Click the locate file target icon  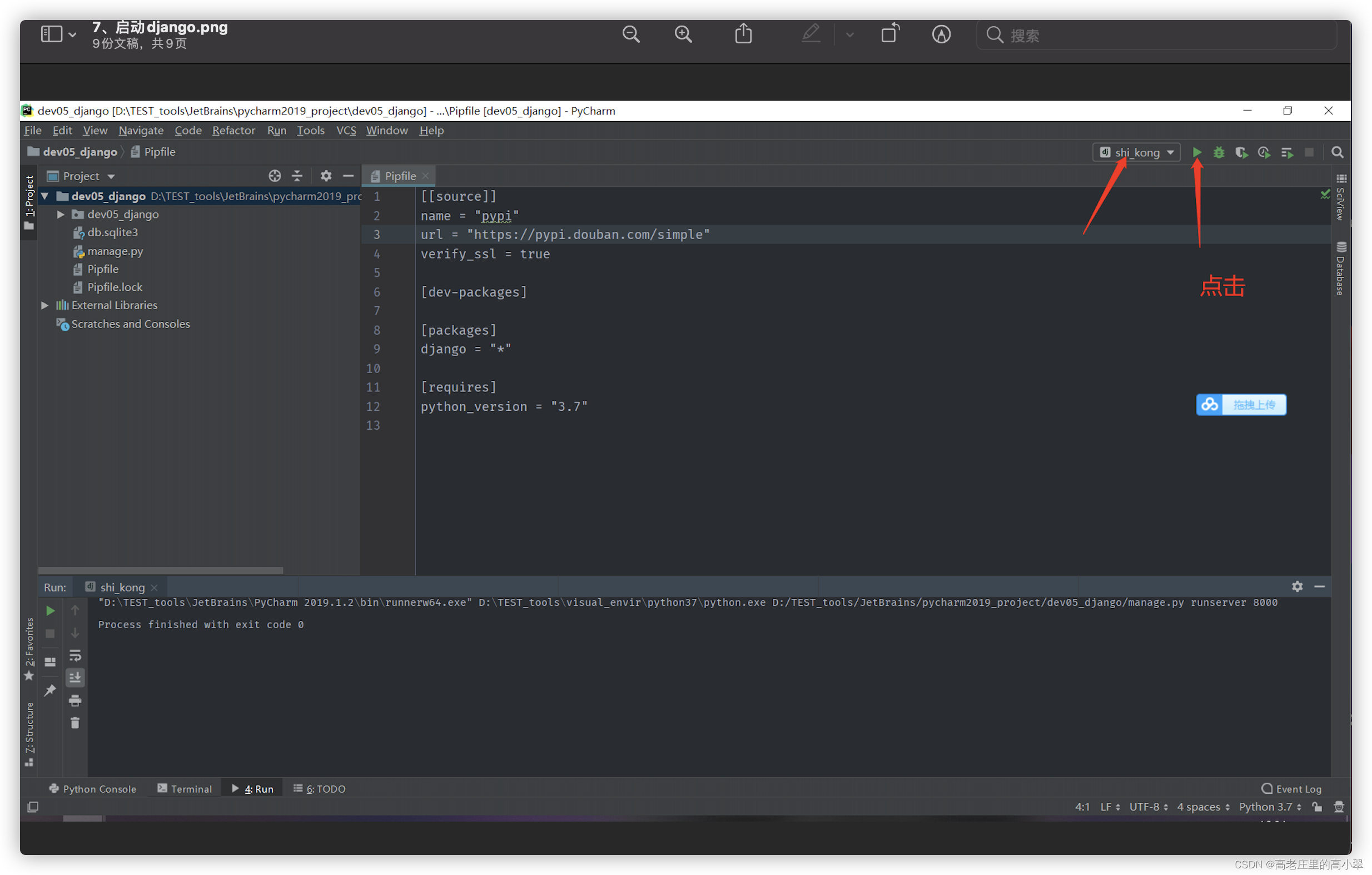point(275,176)
